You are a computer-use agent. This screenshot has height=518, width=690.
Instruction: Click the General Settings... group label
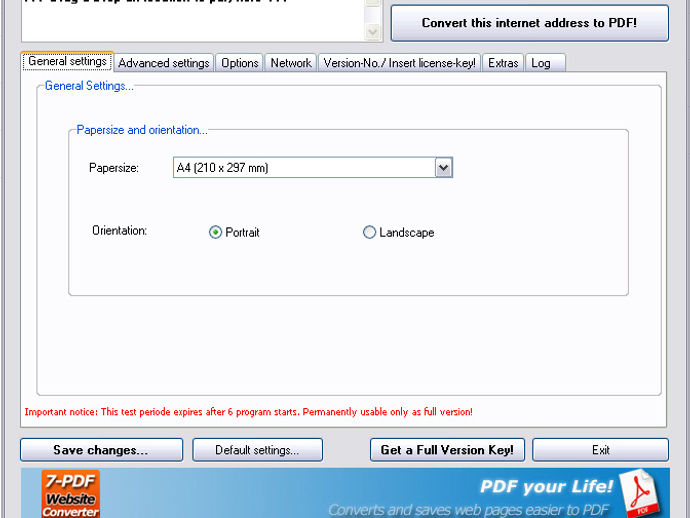89,86
